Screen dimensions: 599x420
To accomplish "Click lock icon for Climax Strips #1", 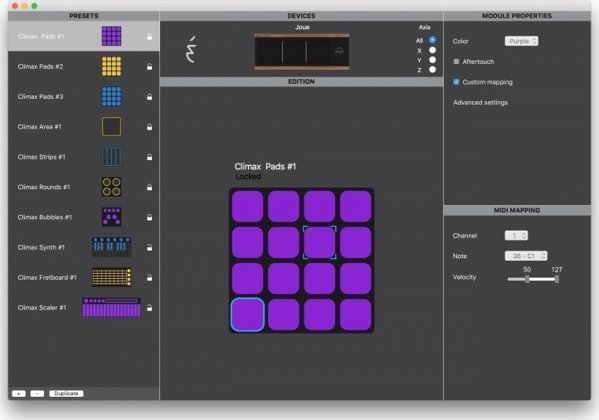I will point(149,157).
